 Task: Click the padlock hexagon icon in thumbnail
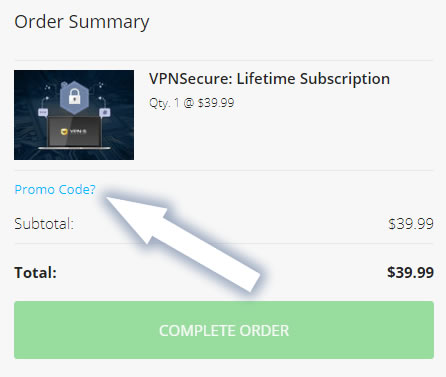74,96
